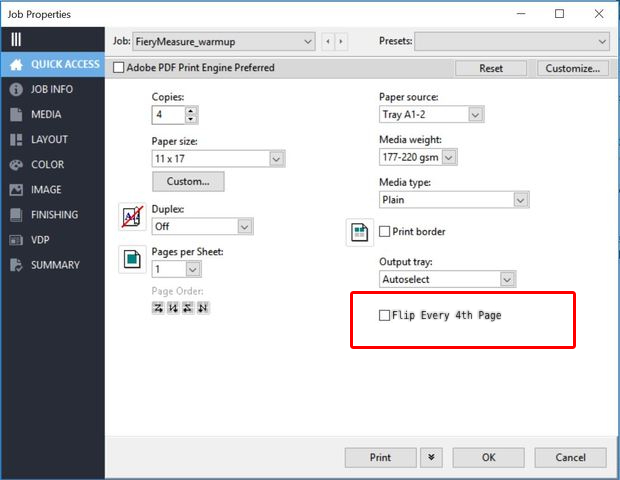Viewport: 620px width, 480px height.
Task: Click the Summary icon in sidebar
Action: (16, 265)
